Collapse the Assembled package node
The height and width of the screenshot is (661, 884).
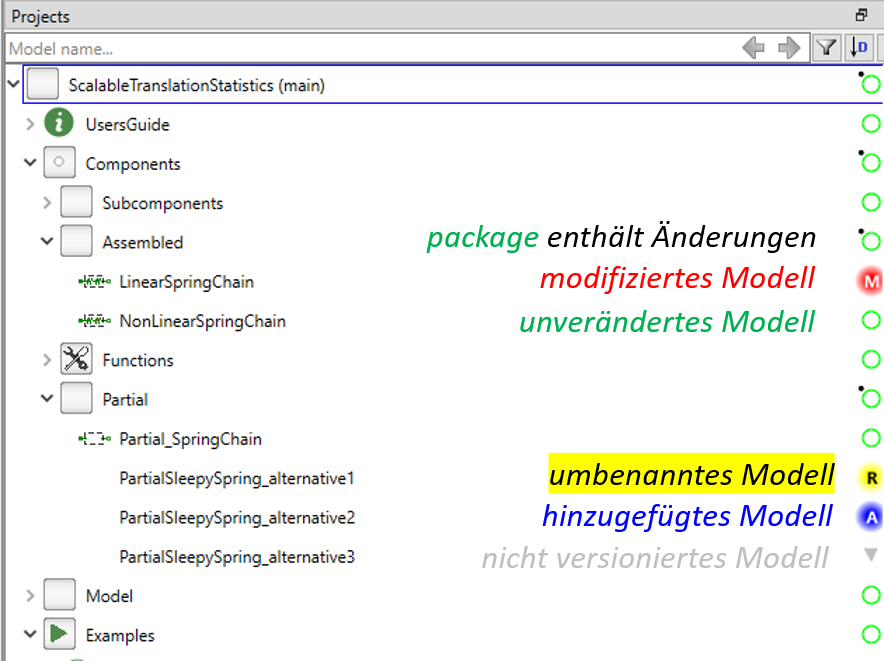coord(46,241)
